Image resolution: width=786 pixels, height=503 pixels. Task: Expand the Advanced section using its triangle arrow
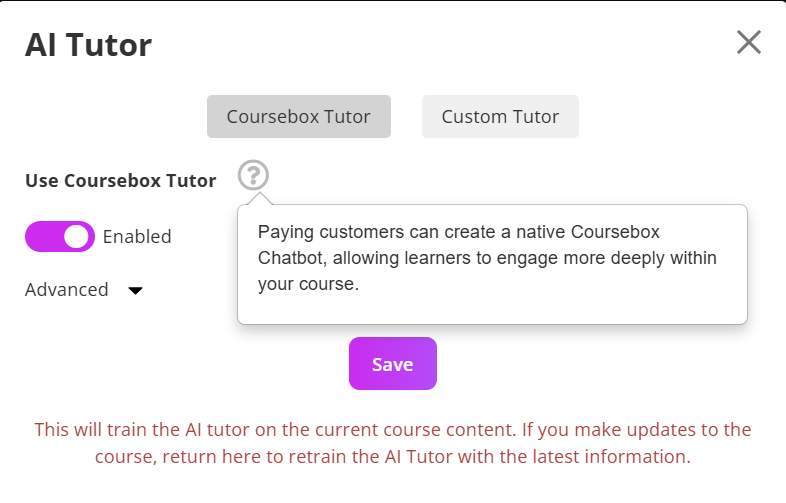(x=135, y=290)
